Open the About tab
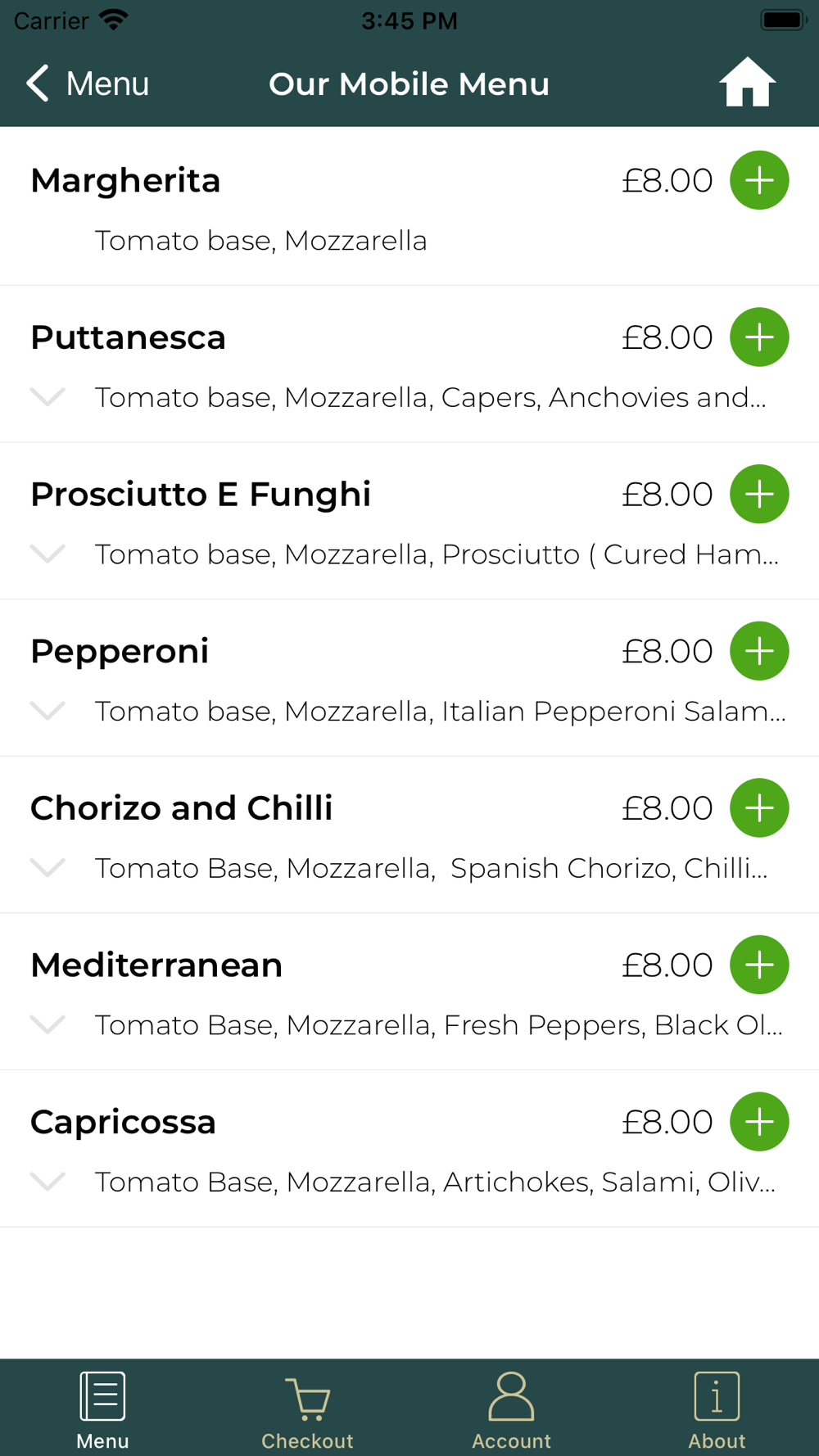Viewport: 819px width, 1456px height. 717,1410
